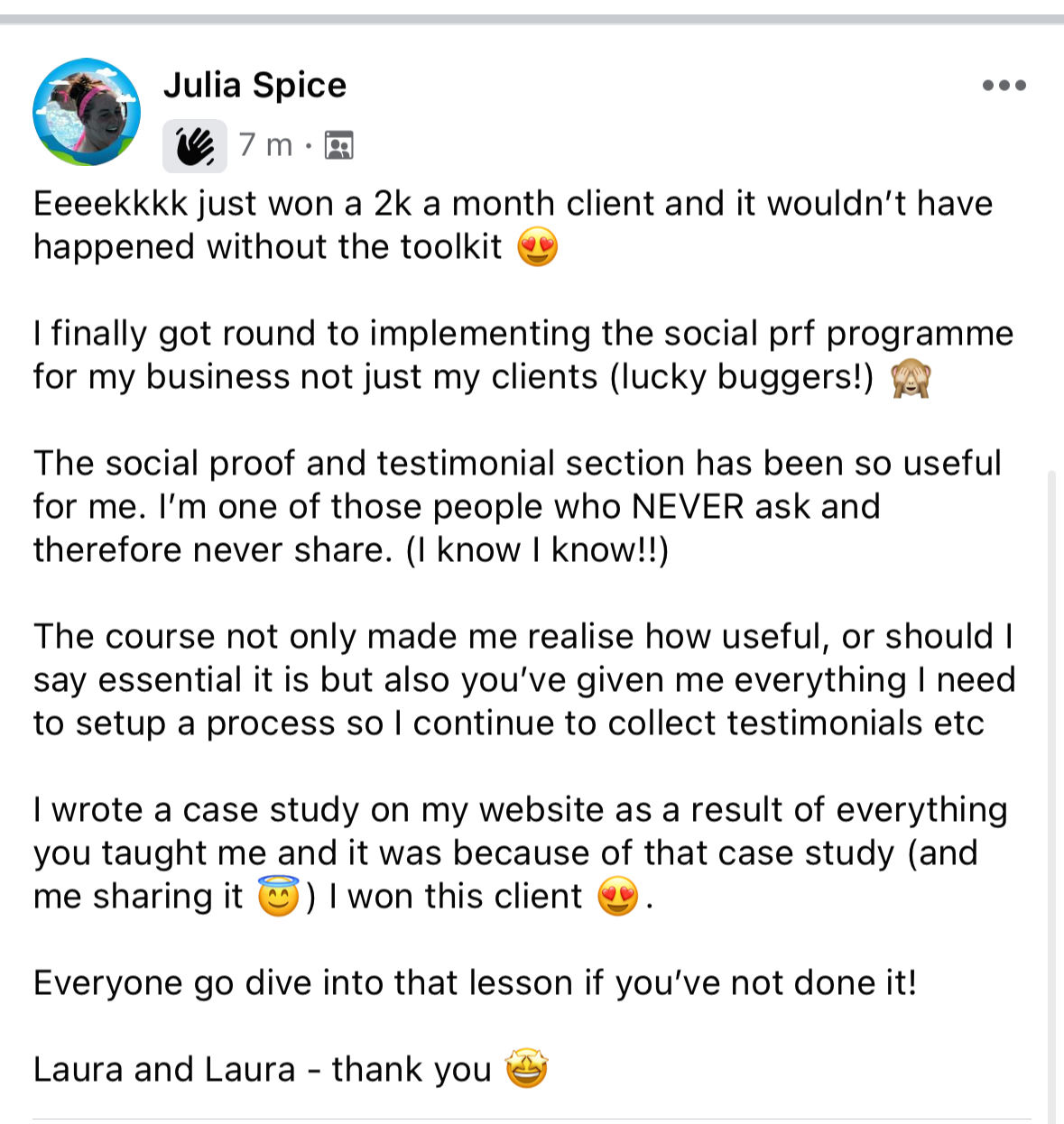Click 'The course not only made' paragraph
1064x1124 pixels.
[x=524, y=679]
